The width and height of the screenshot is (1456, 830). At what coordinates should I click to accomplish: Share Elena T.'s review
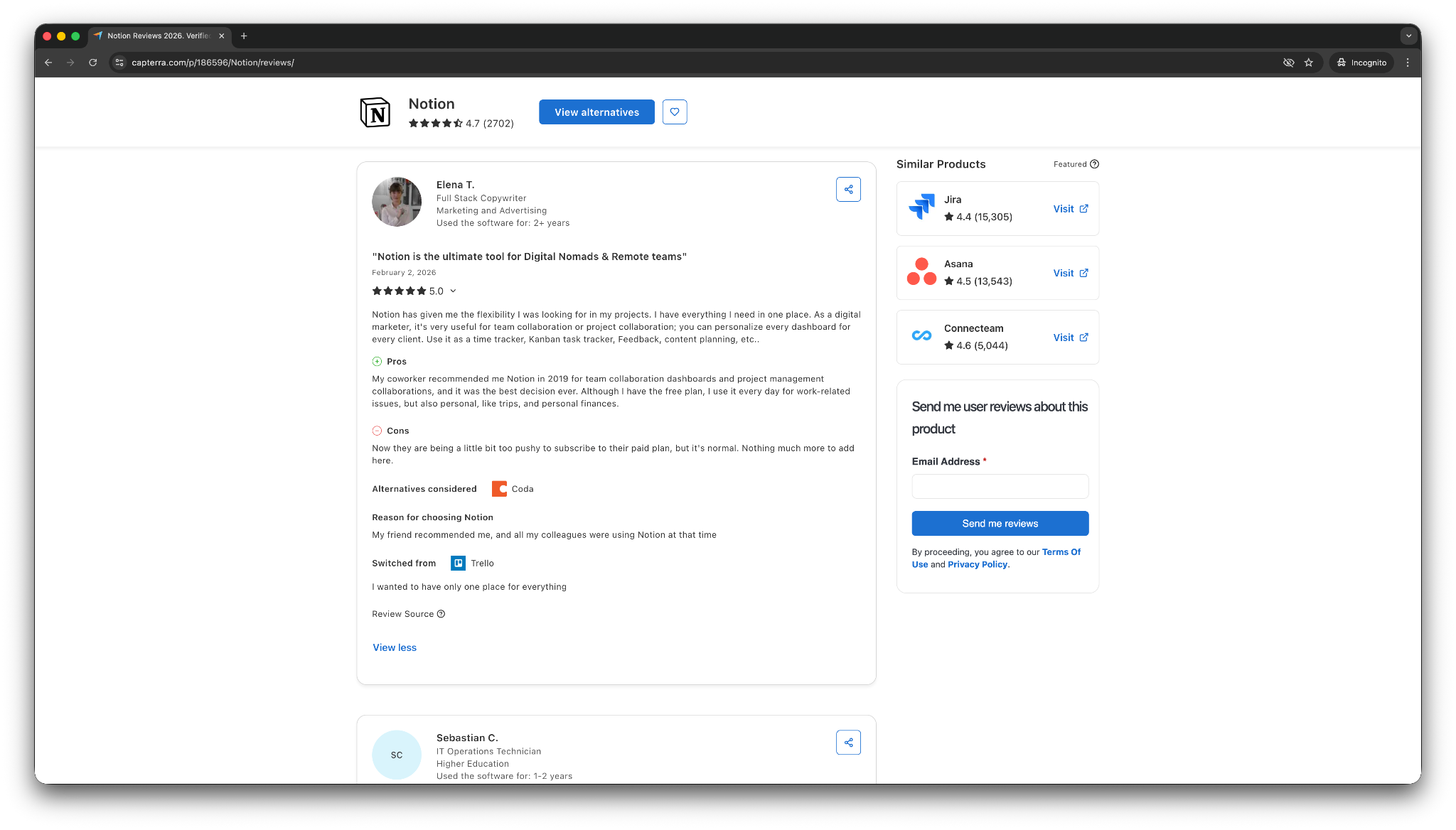(x=848, y=190)
